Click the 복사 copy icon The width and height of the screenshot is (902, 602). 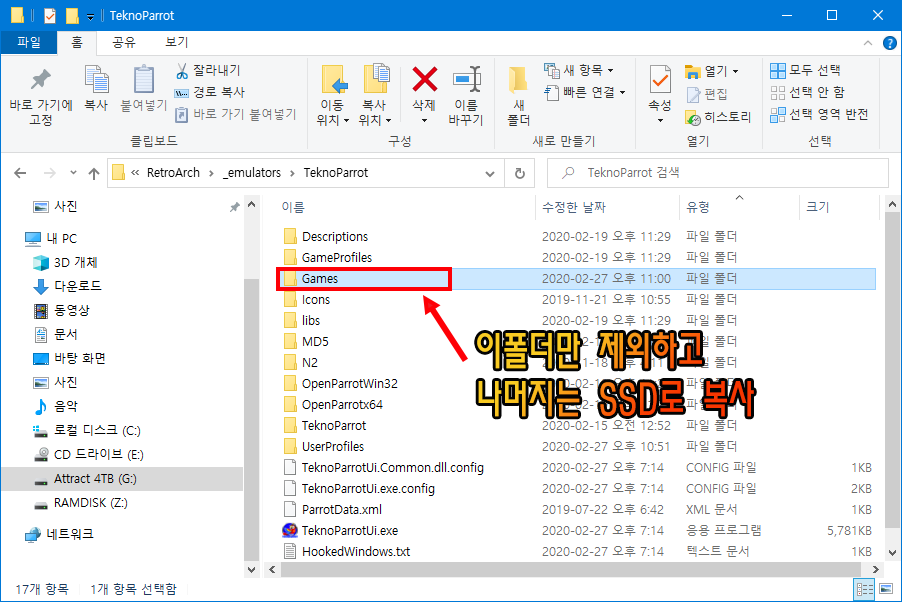pyautogui.click(x=96, y=79)
